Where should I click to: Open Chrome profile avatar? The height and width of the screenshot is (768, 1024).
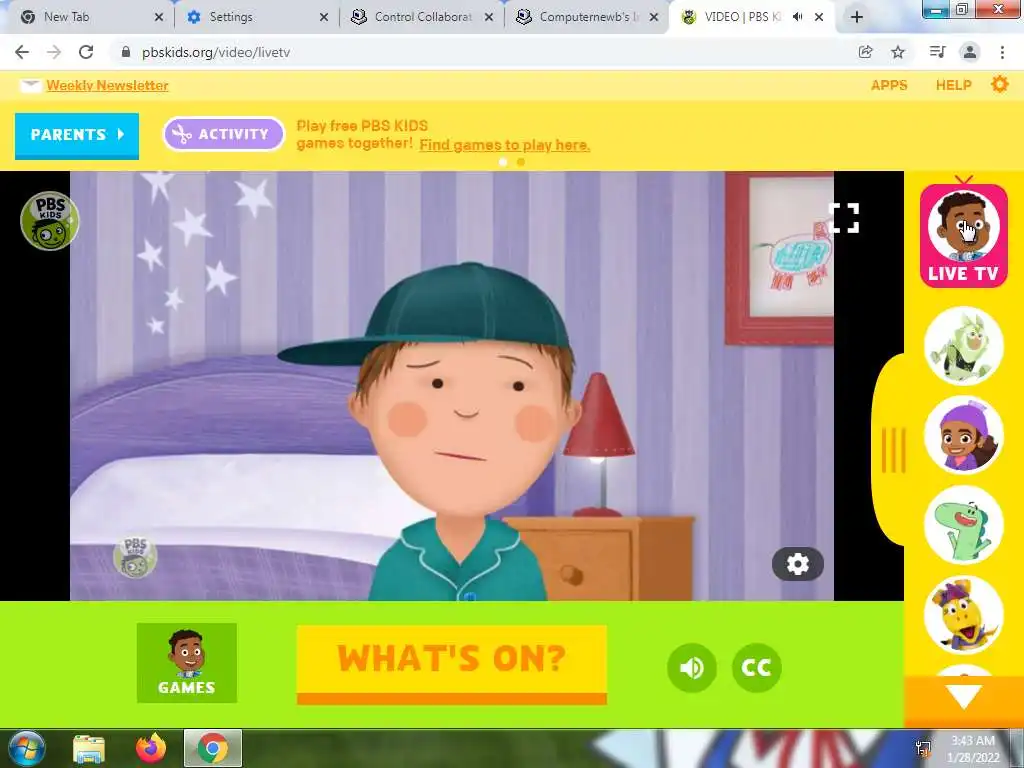[x=970, y=52]
